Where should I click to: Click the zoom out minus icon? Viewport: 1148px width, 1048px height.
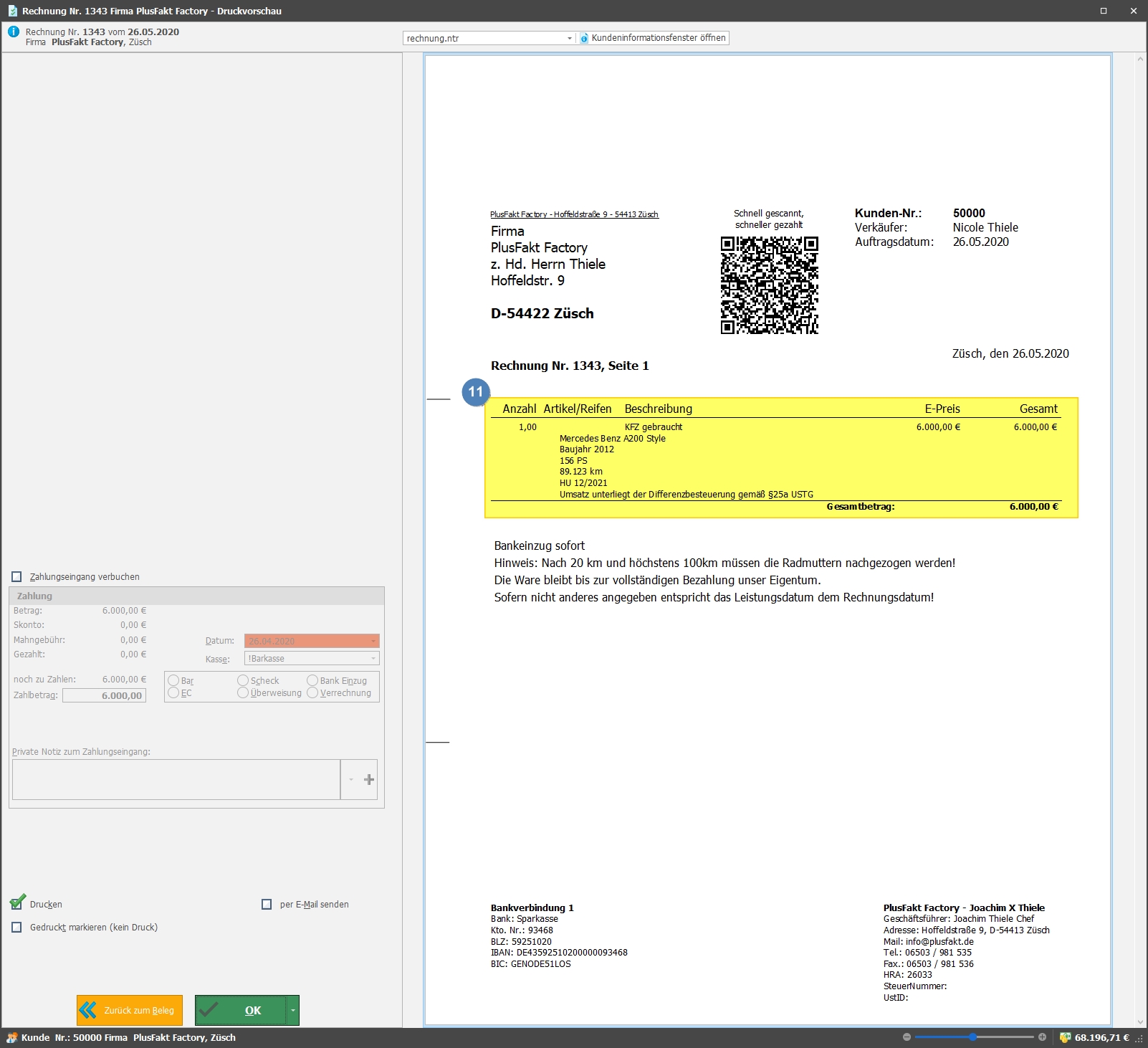point(907,1037)
